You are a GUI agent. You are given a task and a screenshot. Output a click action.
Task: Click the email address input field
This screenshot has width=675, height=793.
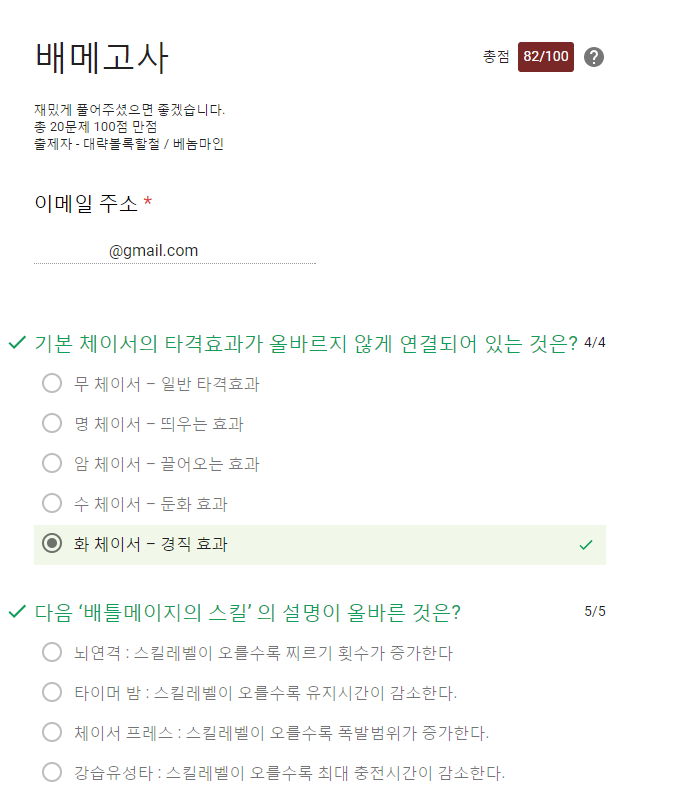click(x=175, y=251)
